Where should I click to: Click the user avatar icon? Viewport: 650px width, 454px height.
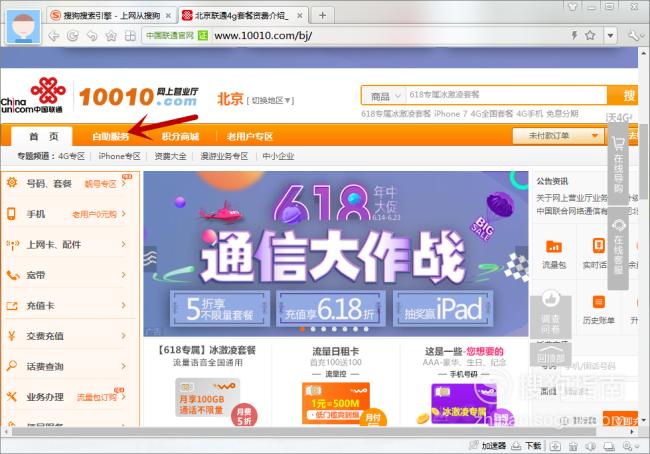click(x=24, y=27)
